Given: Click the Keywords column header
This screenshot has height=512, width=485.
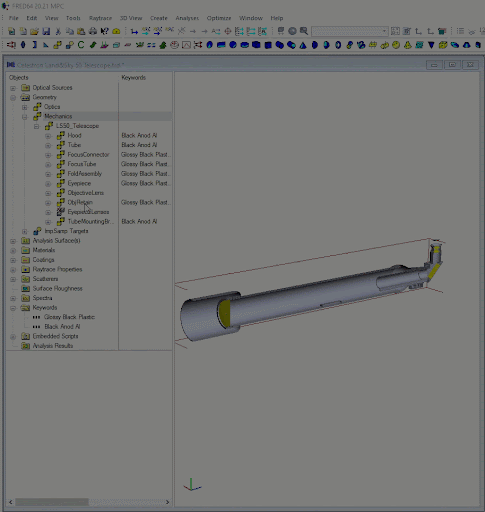Looking at the screenshot, I should [133, 77].
